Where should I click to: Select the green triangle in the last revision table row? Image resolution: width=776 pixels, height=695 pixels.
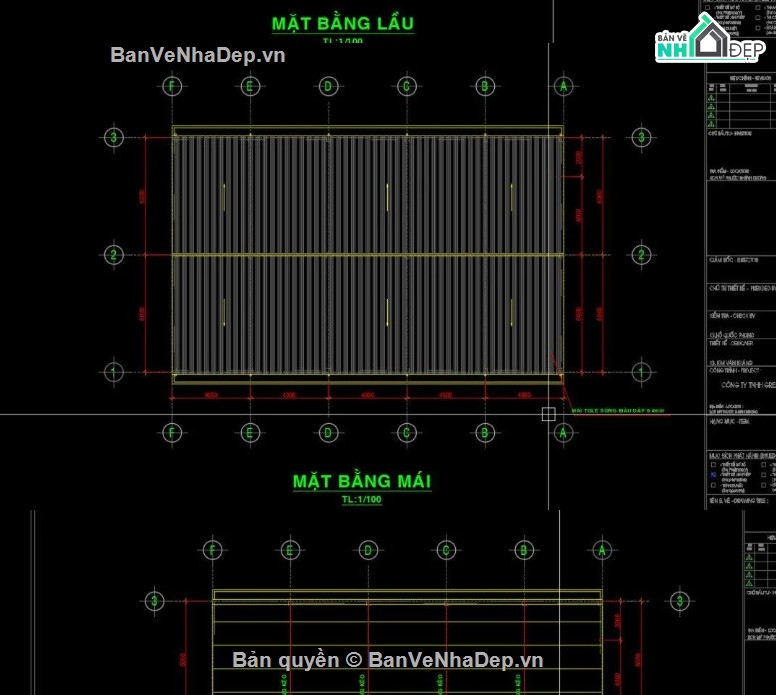click(x=711, y=124)
